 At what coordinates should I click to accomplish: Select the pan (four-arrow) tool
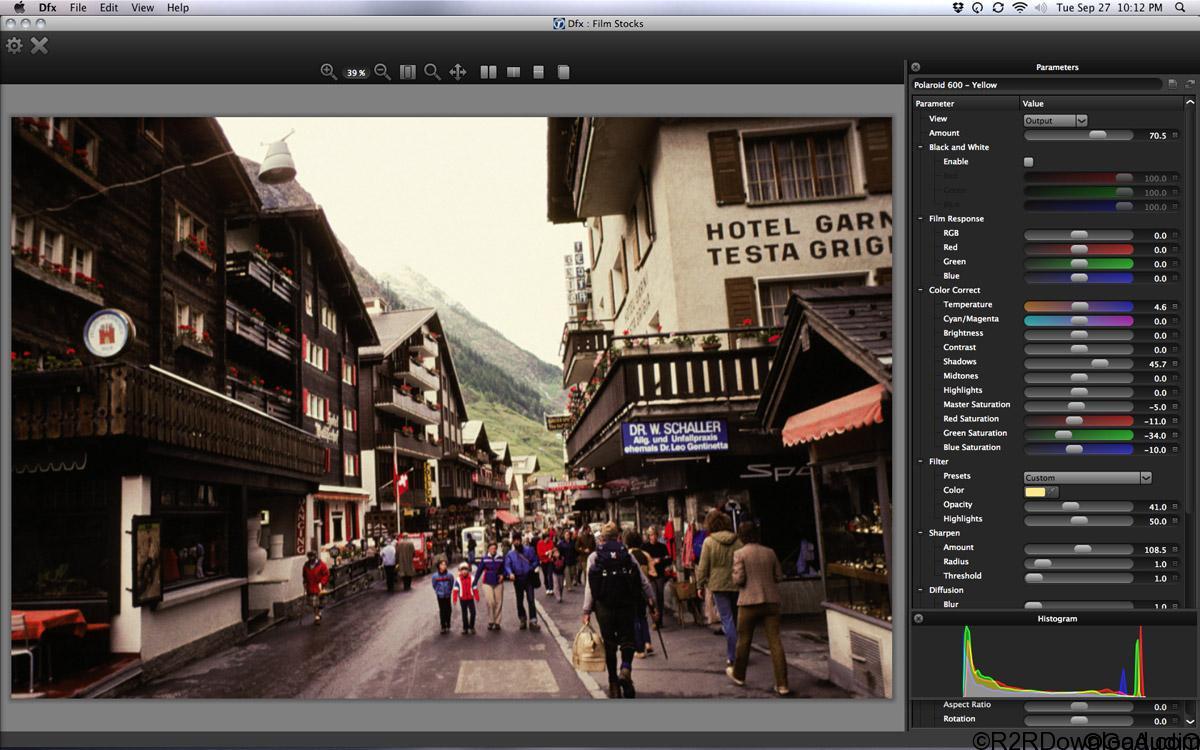(458, 72)
